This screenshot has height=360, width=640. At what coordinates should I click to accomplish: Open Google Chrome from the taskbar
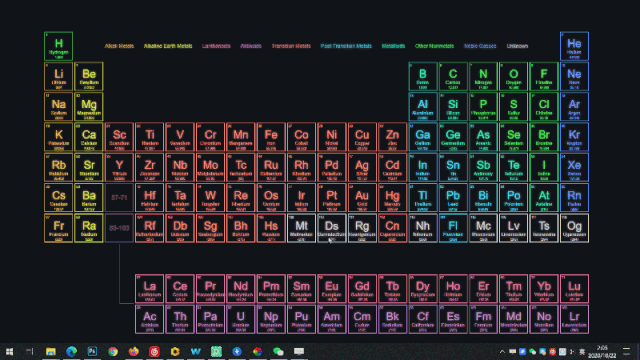click(x=113, y=351)
